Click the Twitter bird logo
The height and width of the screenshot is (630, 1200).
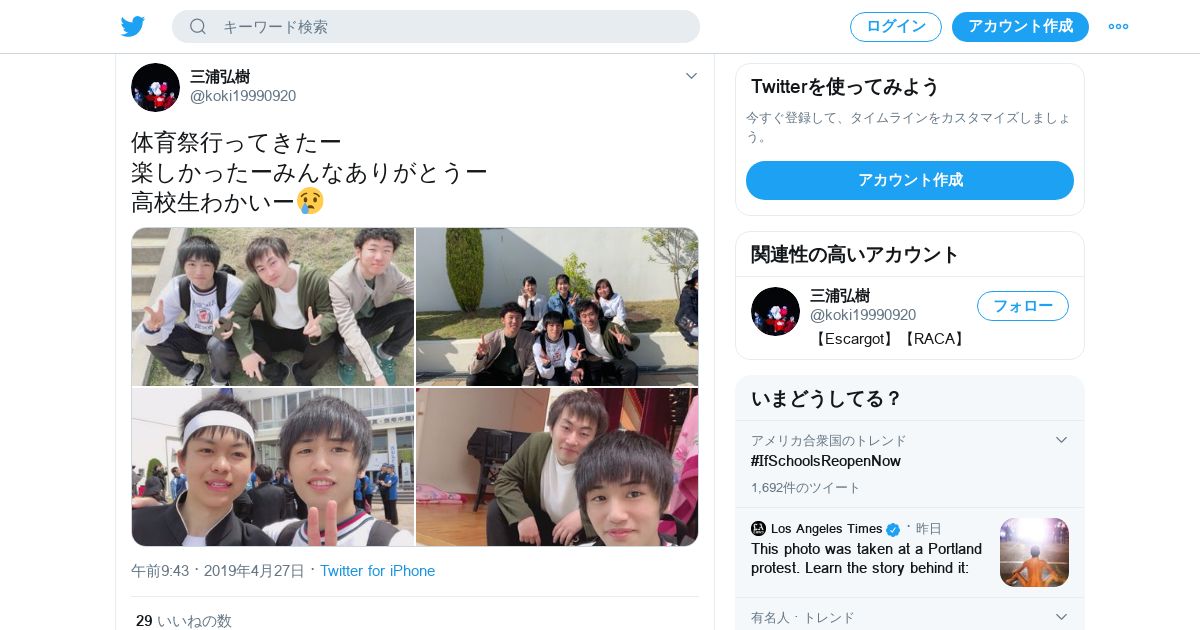click(x=133, y=26)
